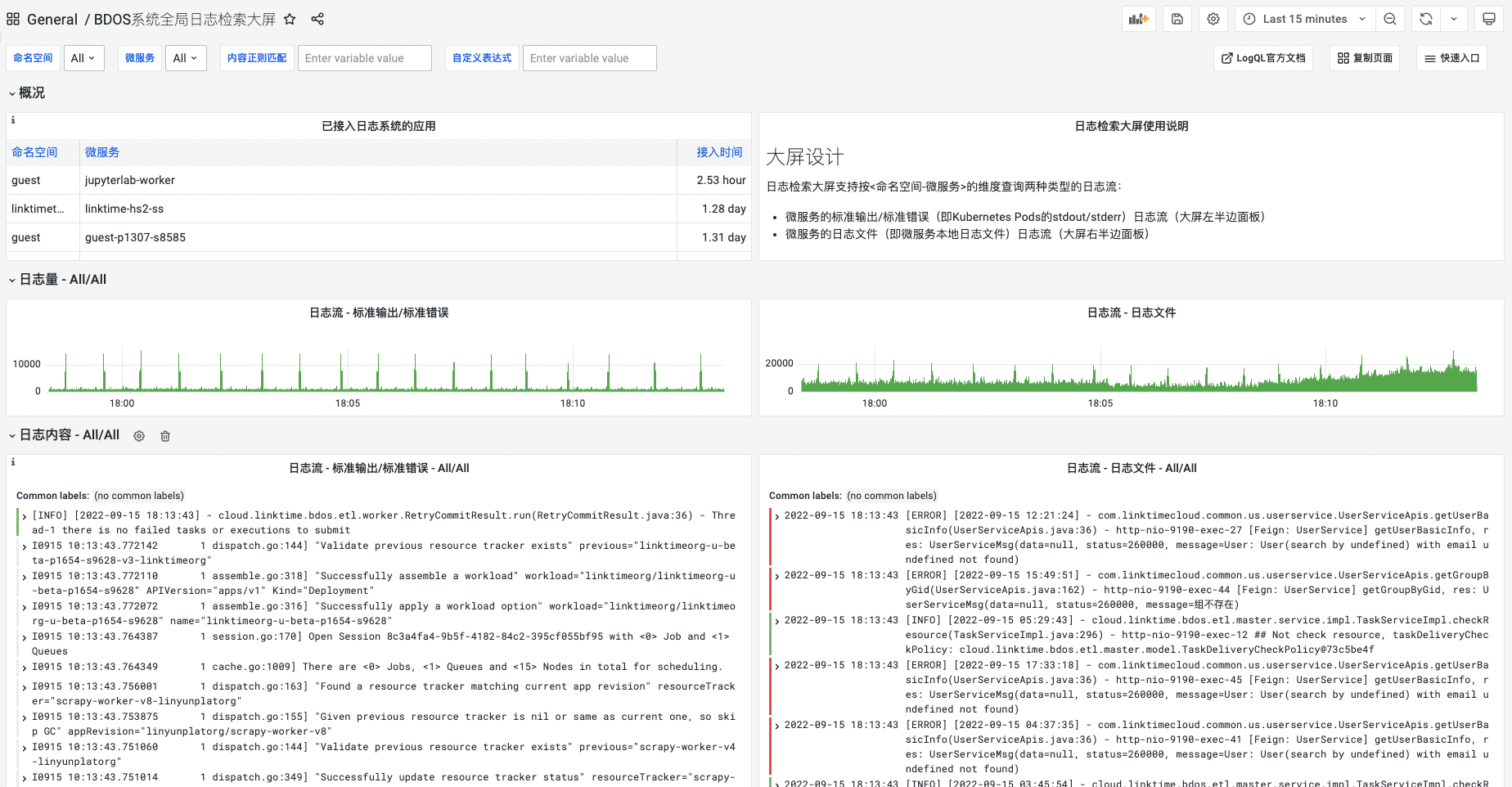Focus the 内容正则匹配 variable input
The width and height of the screenshot is (1512, 787).
pos(365,58)
